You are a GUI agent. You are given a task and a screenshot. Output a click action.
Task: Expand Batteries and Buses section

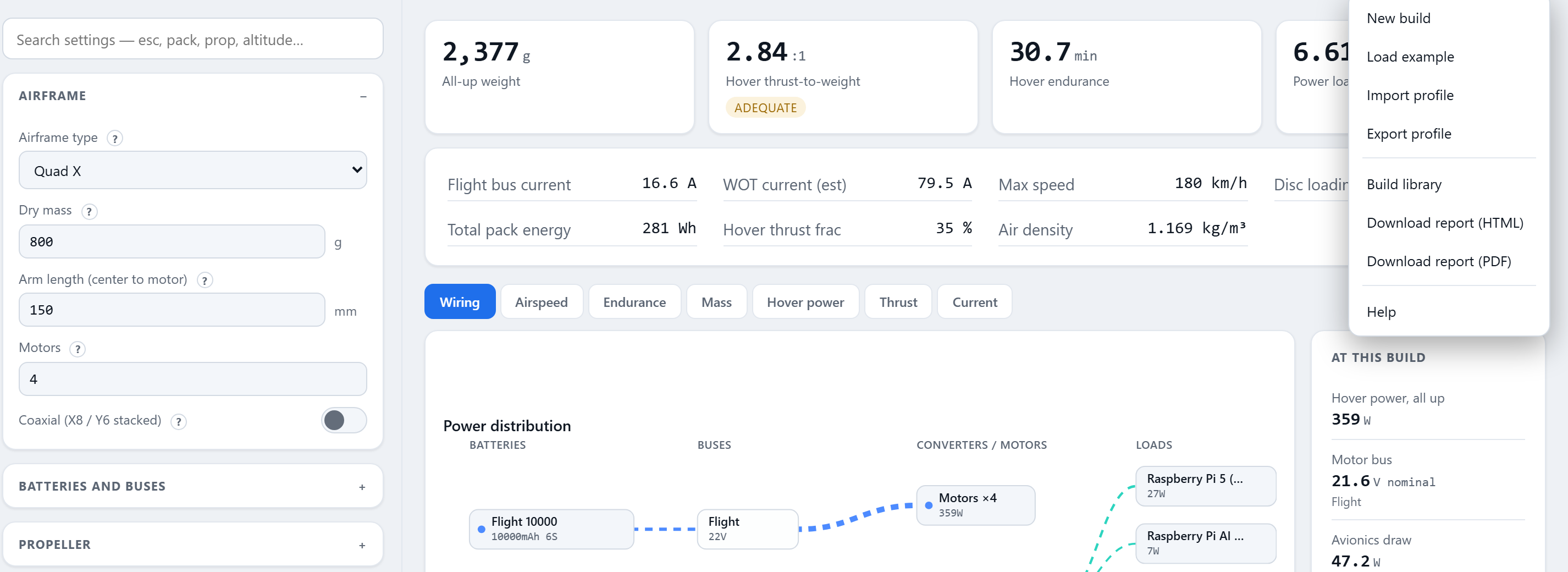[x=193, y=486]
